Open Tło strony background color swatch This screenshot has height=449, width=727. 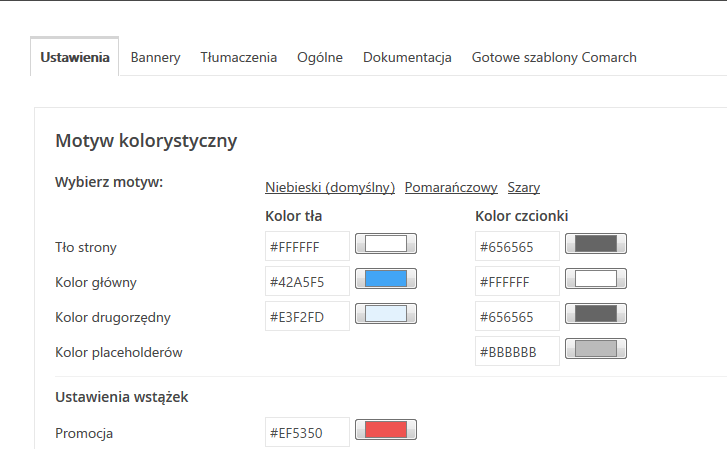coord(386,244)
